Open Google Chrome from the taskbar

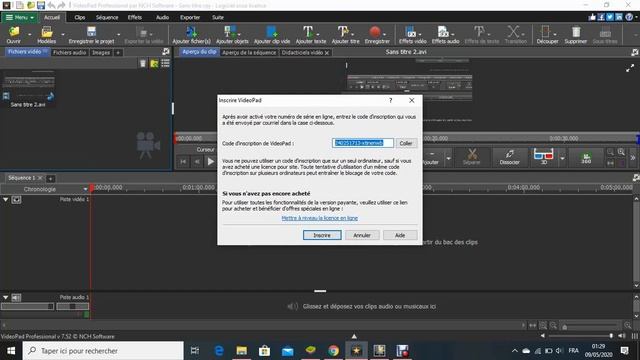tap(333, 351)
